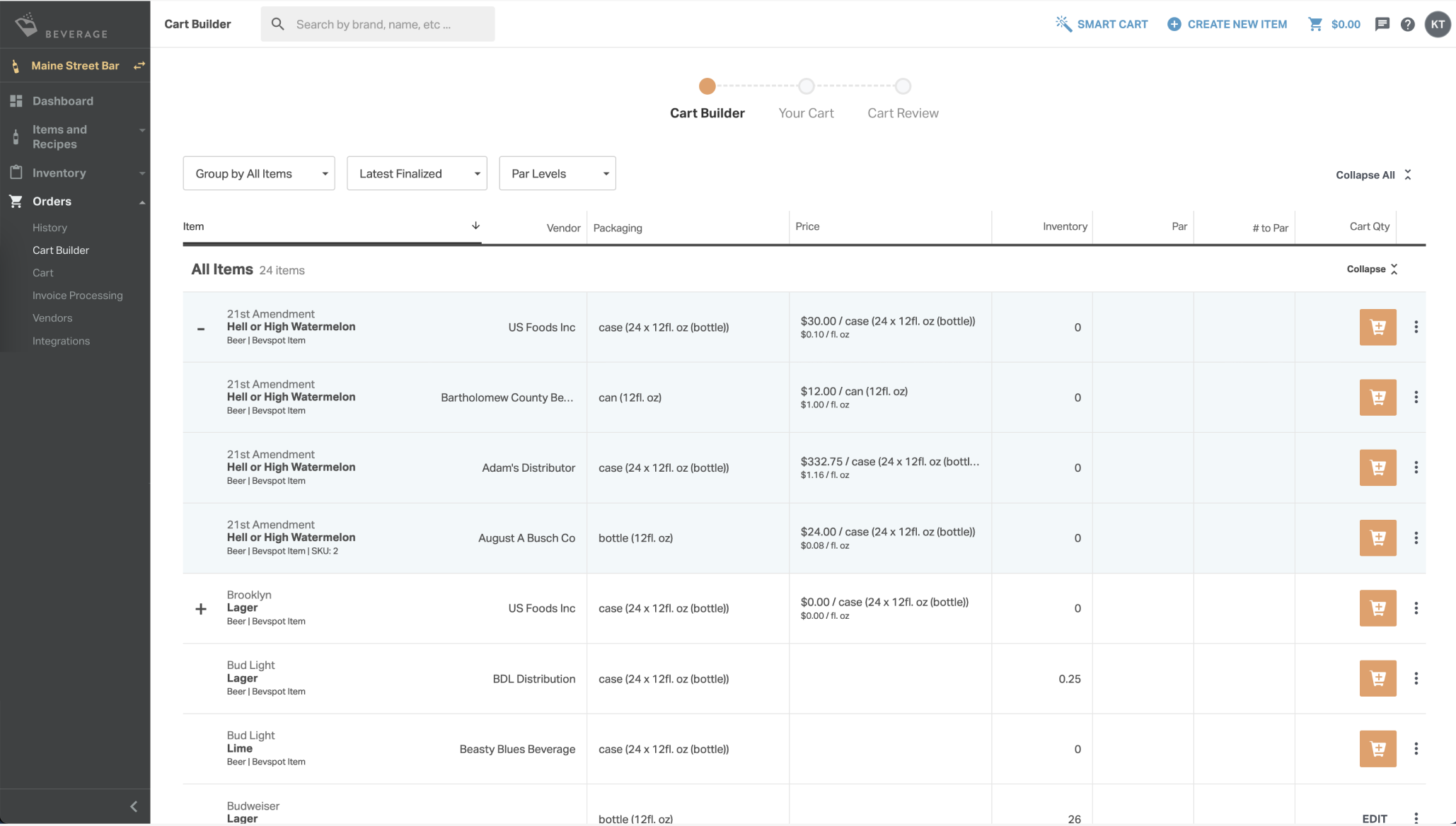Click Collapse All
Image resolution: width=1456 pixels, height=826 pixels.
tap(1373, 175)
